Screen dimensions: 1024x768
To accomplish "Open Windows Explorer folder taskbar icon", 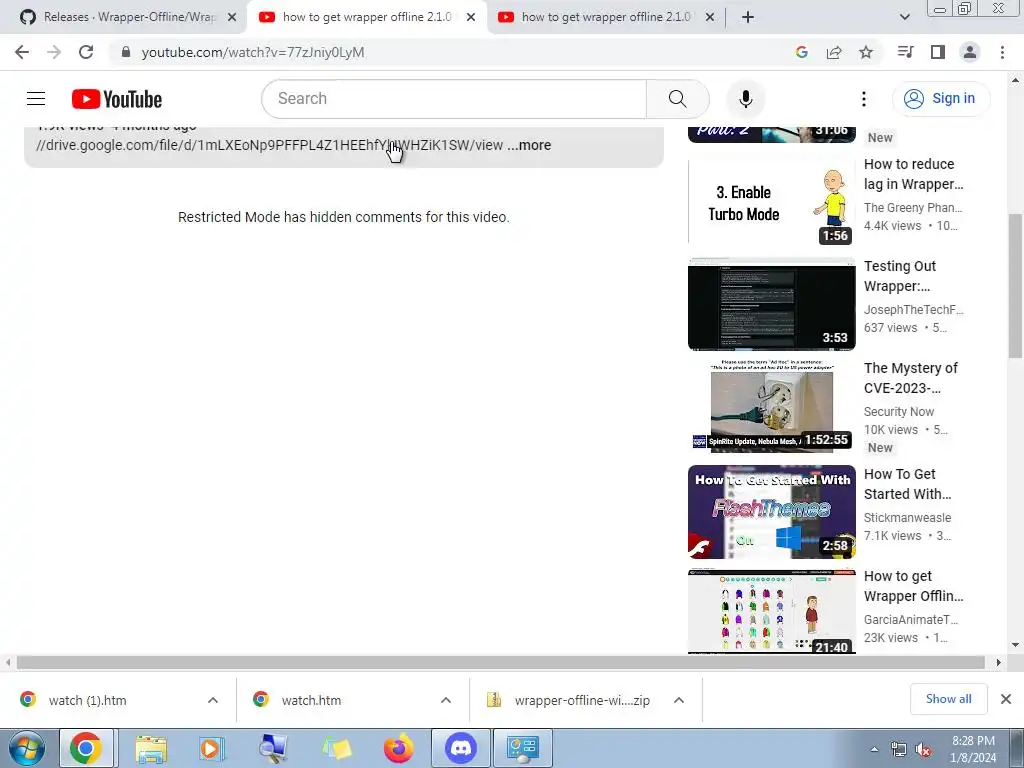I will (151, 748).
